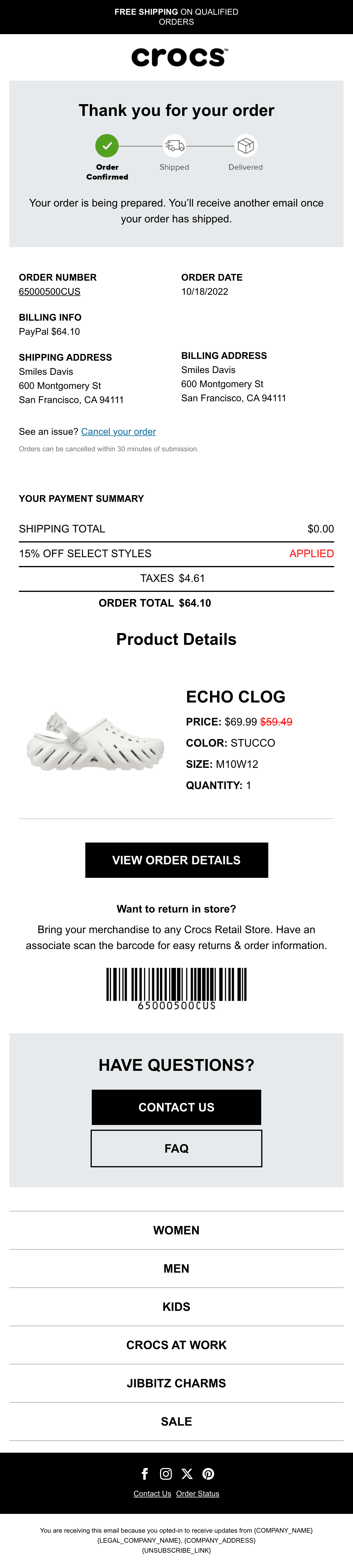The width and height of the screenshot is (353, 1568).
Task: Click the Crocs logo
Action: [179, 57]
